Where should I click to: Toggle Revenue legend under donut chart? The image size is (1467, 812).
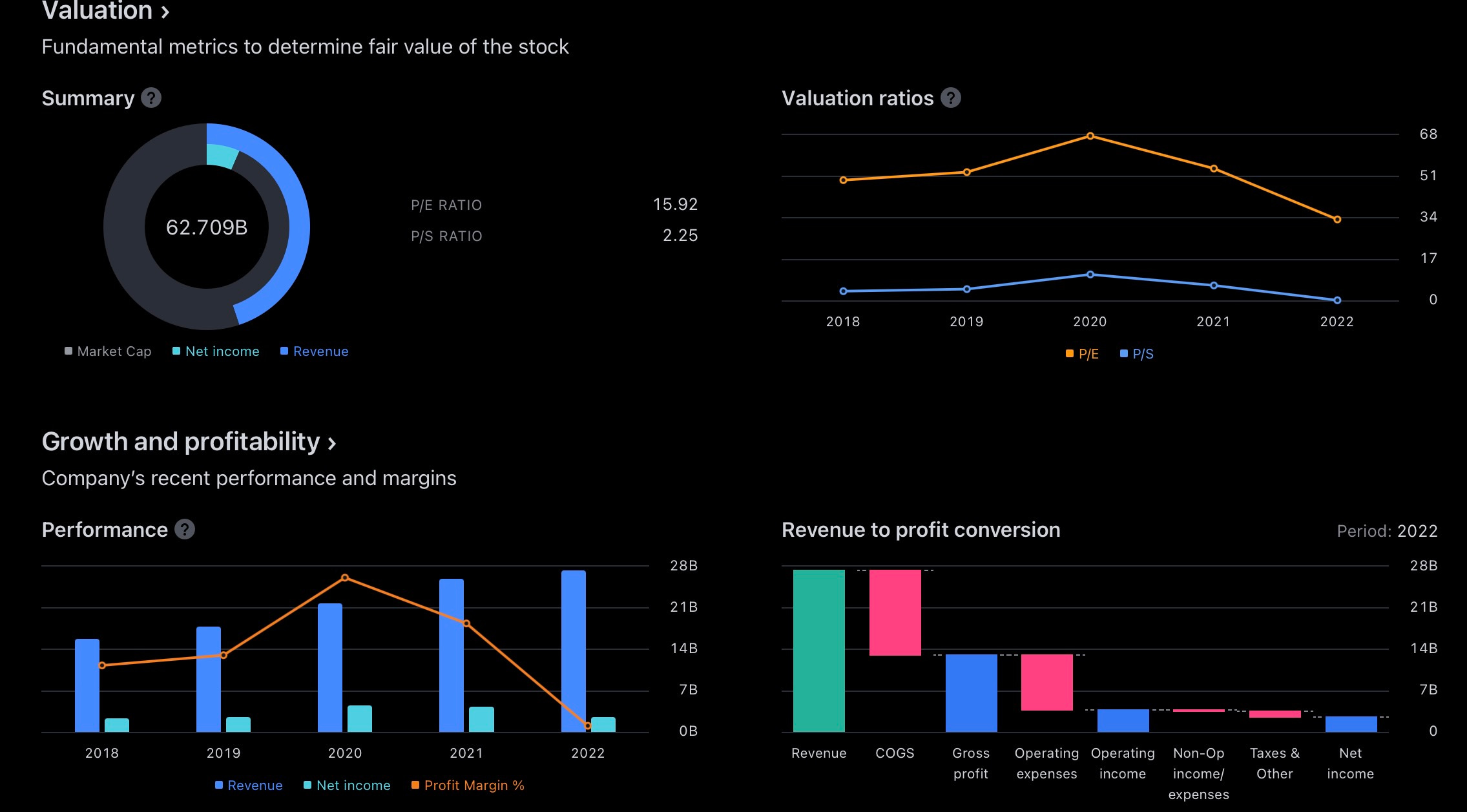click(315, 351)
